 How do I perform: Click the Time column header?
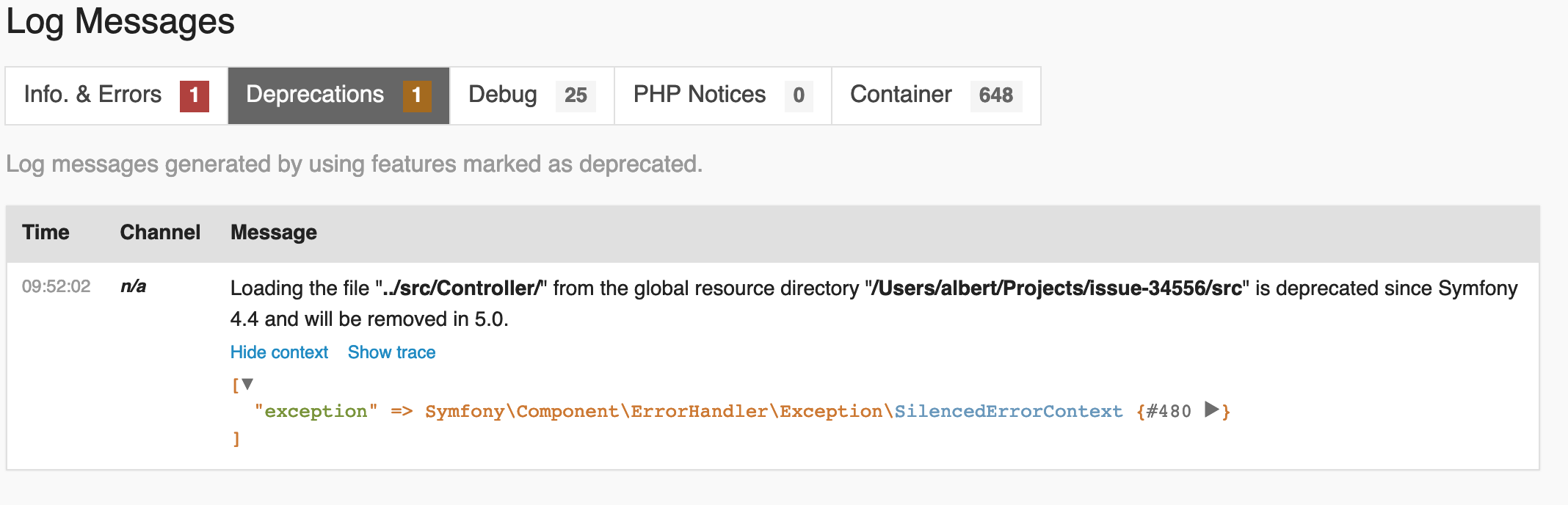pyautogui.click(x=46, y=233)
